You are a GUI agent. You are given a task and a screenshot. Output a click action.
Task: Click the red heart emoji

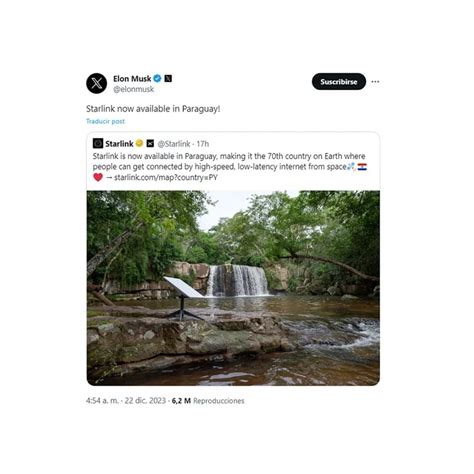click(x=98, y=177)
